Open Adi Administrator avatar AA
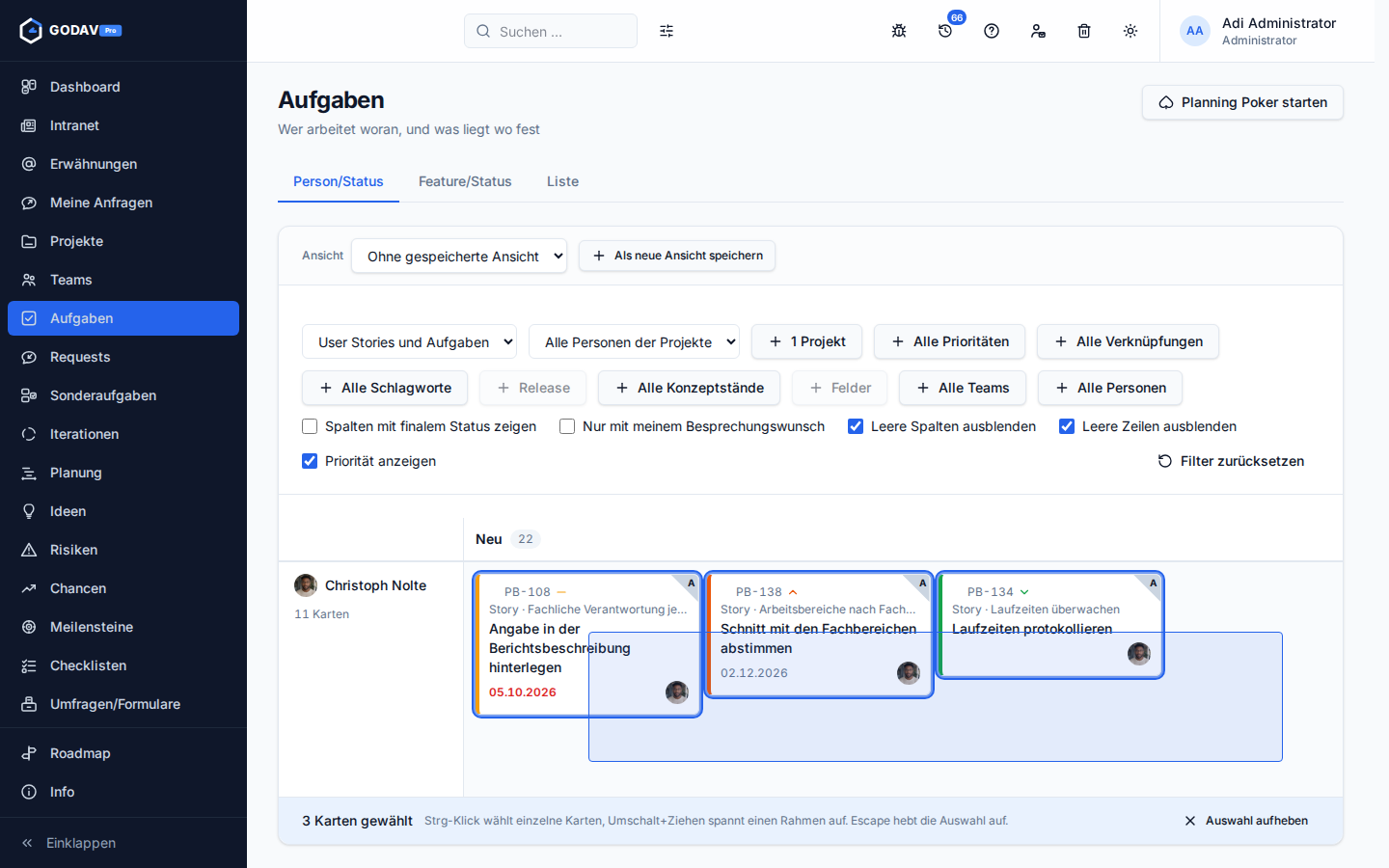Screen dimensions: 1389x868 click(x=1195, y=31)
